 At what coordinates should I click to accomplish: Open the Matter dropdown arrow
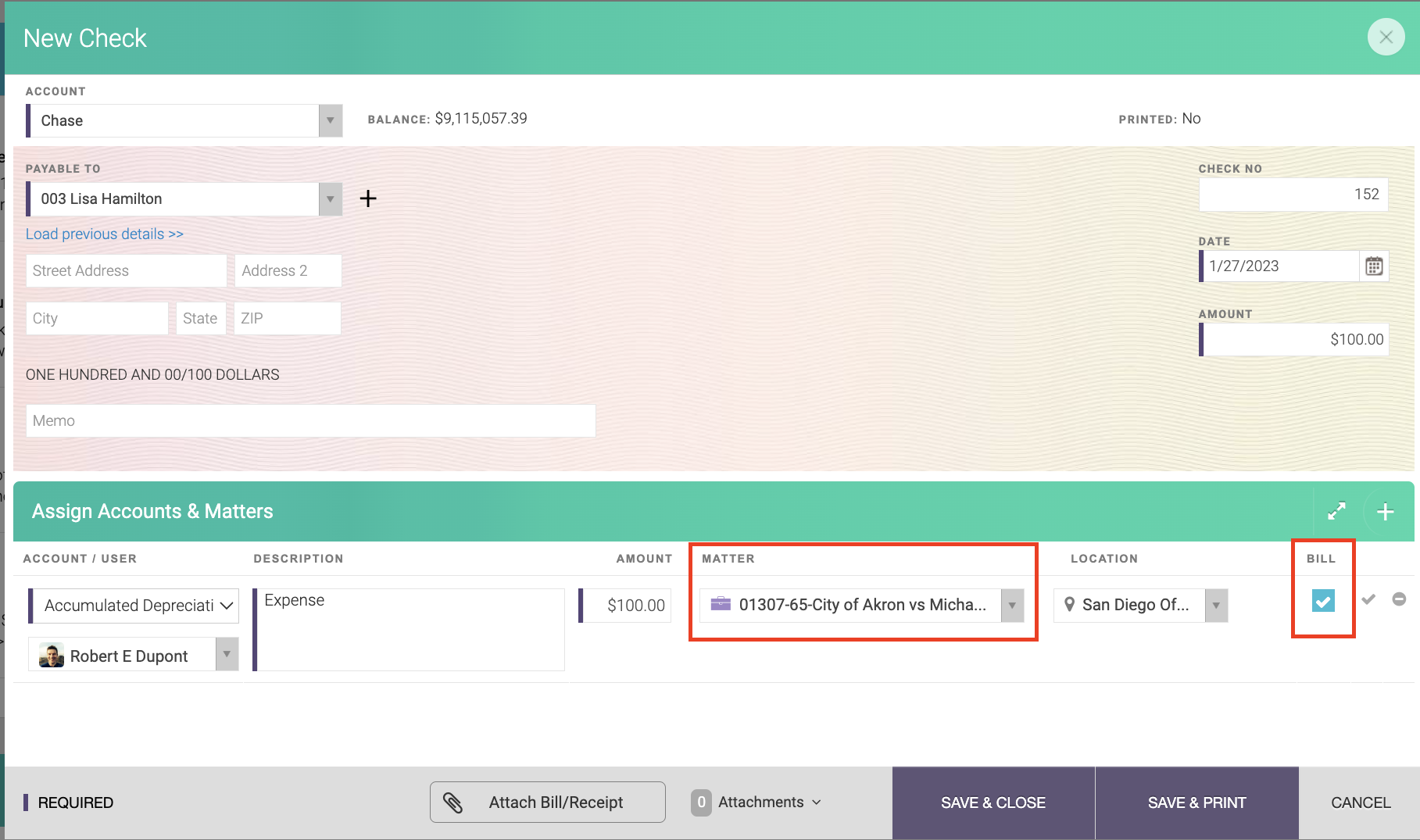click(1012, 605)
